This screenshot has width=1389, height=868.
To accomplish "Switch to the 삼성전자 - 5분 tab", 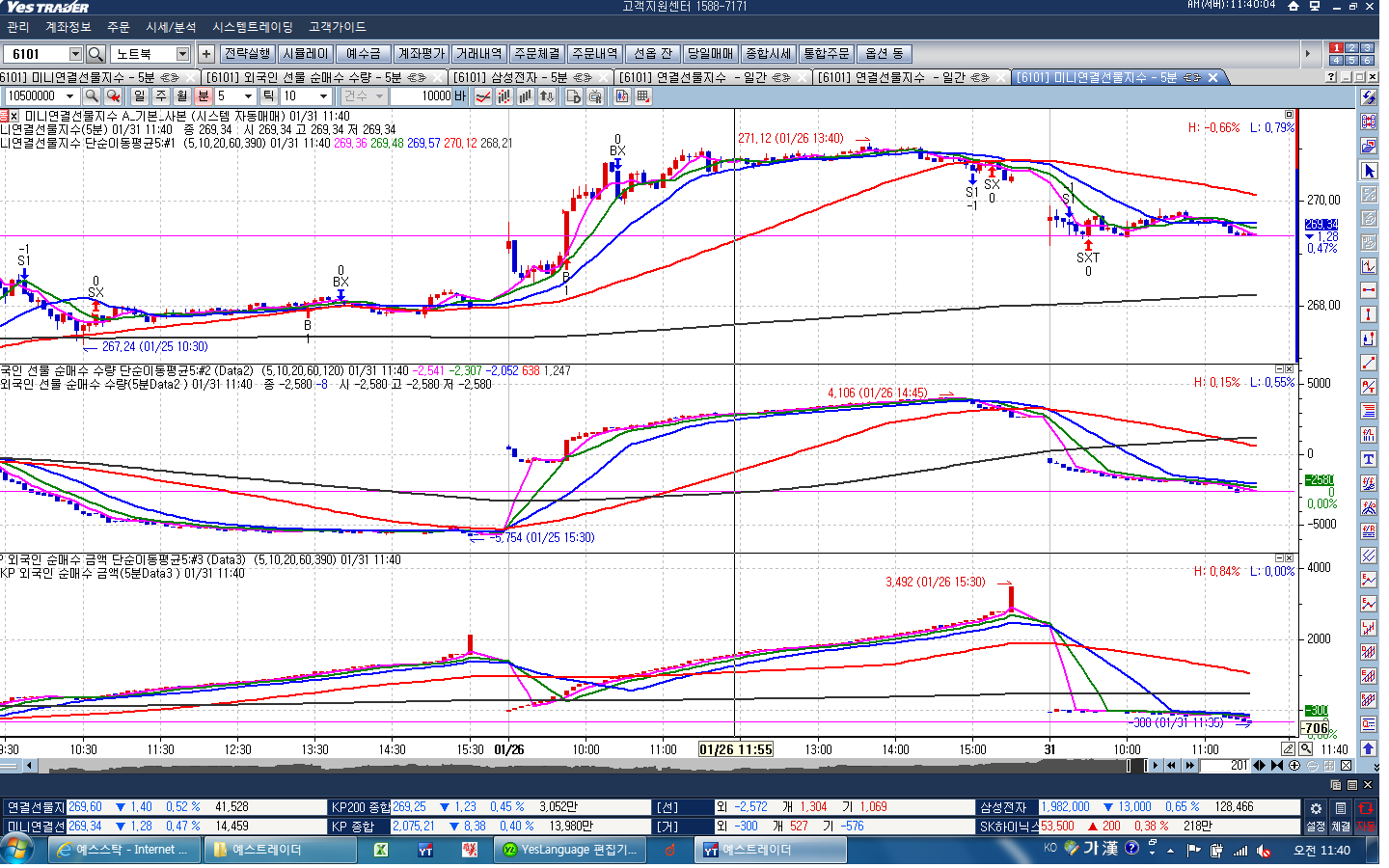I will [x=522, y=77].
